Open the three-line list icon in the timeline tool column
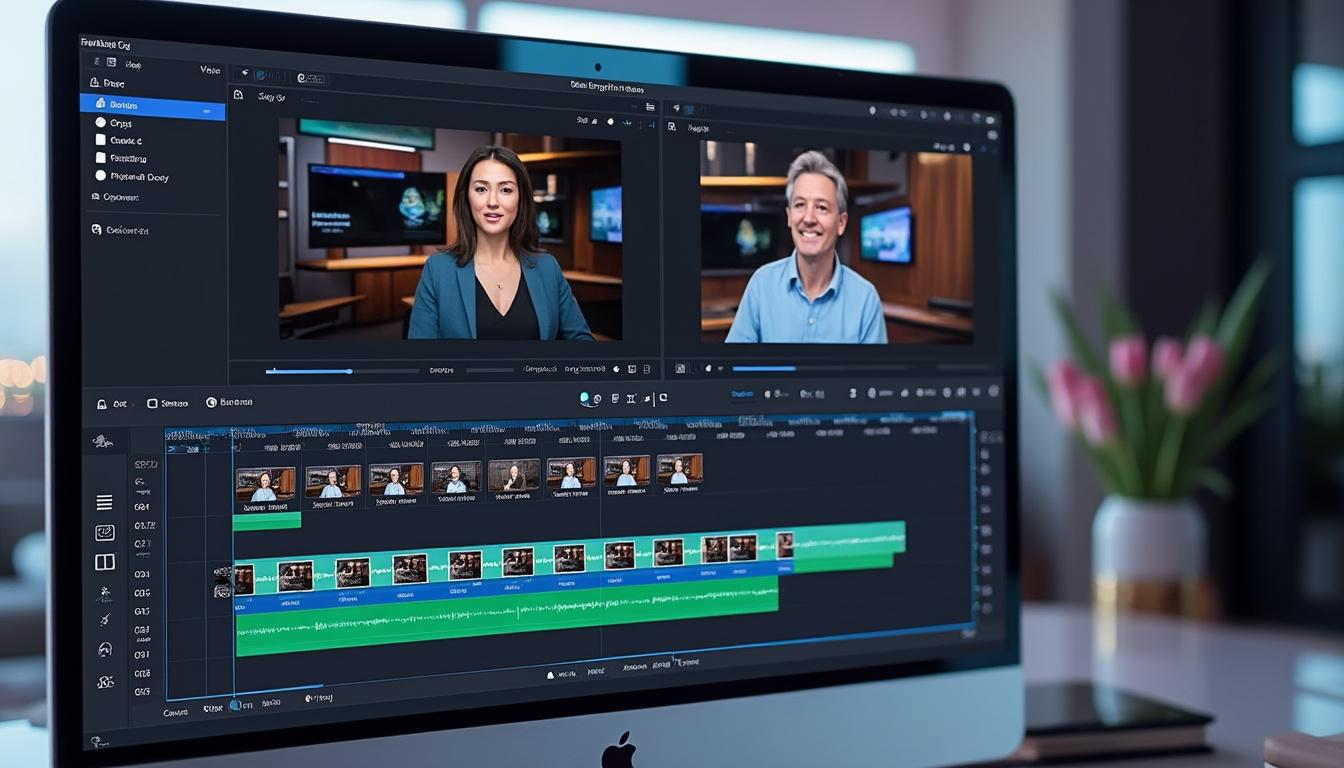 104,502
